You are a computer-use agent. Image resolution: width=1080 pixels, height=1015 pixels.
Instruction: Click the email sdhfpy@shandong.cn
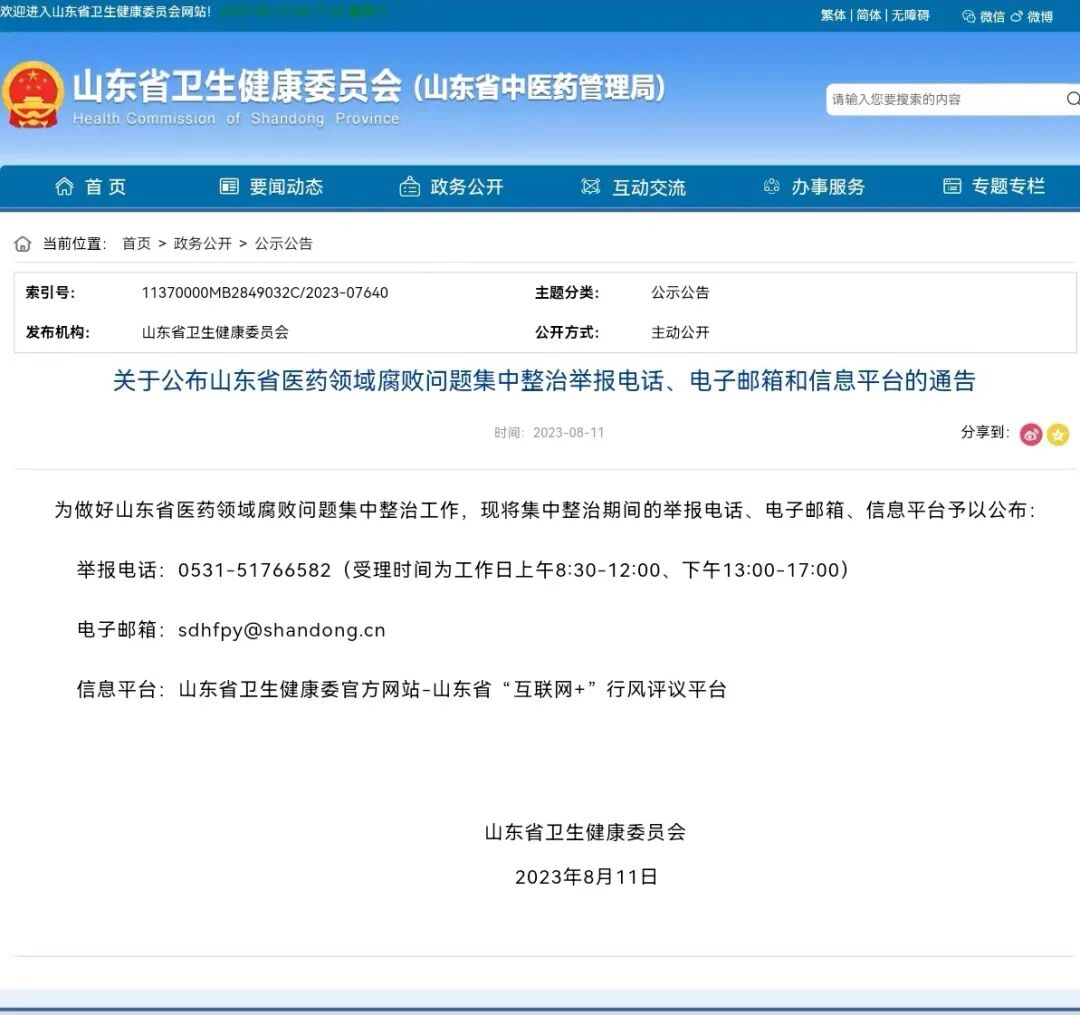click(282, 630)
